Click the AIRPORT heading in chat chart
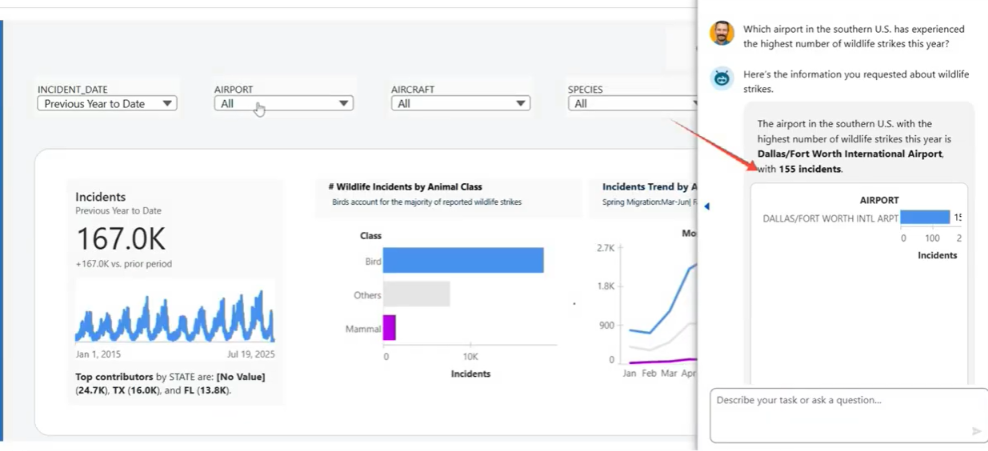The width and height of the screenshot is (988, 451). [879, 200]
